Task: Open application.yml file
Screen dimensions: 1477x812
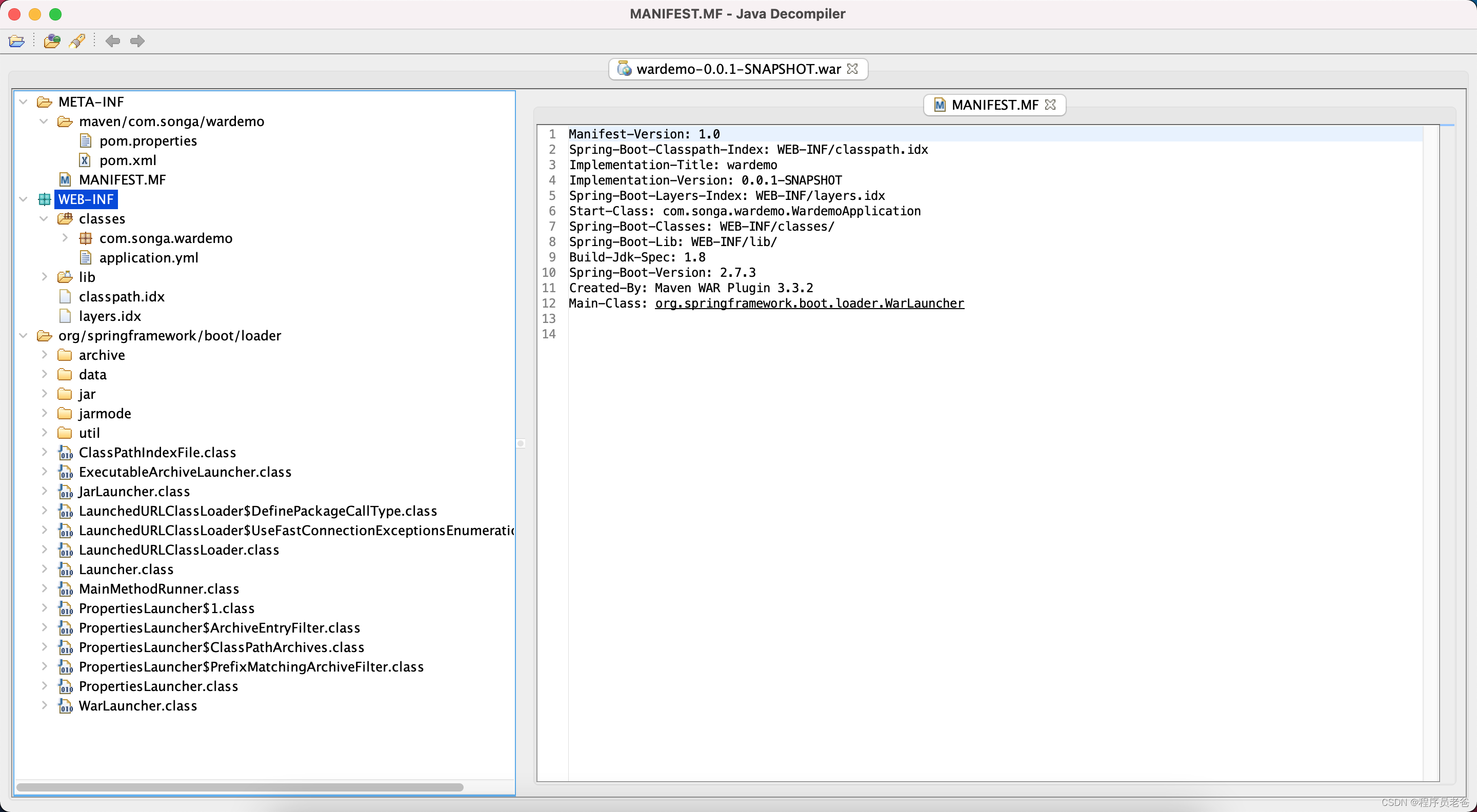Action: point(149,258)
